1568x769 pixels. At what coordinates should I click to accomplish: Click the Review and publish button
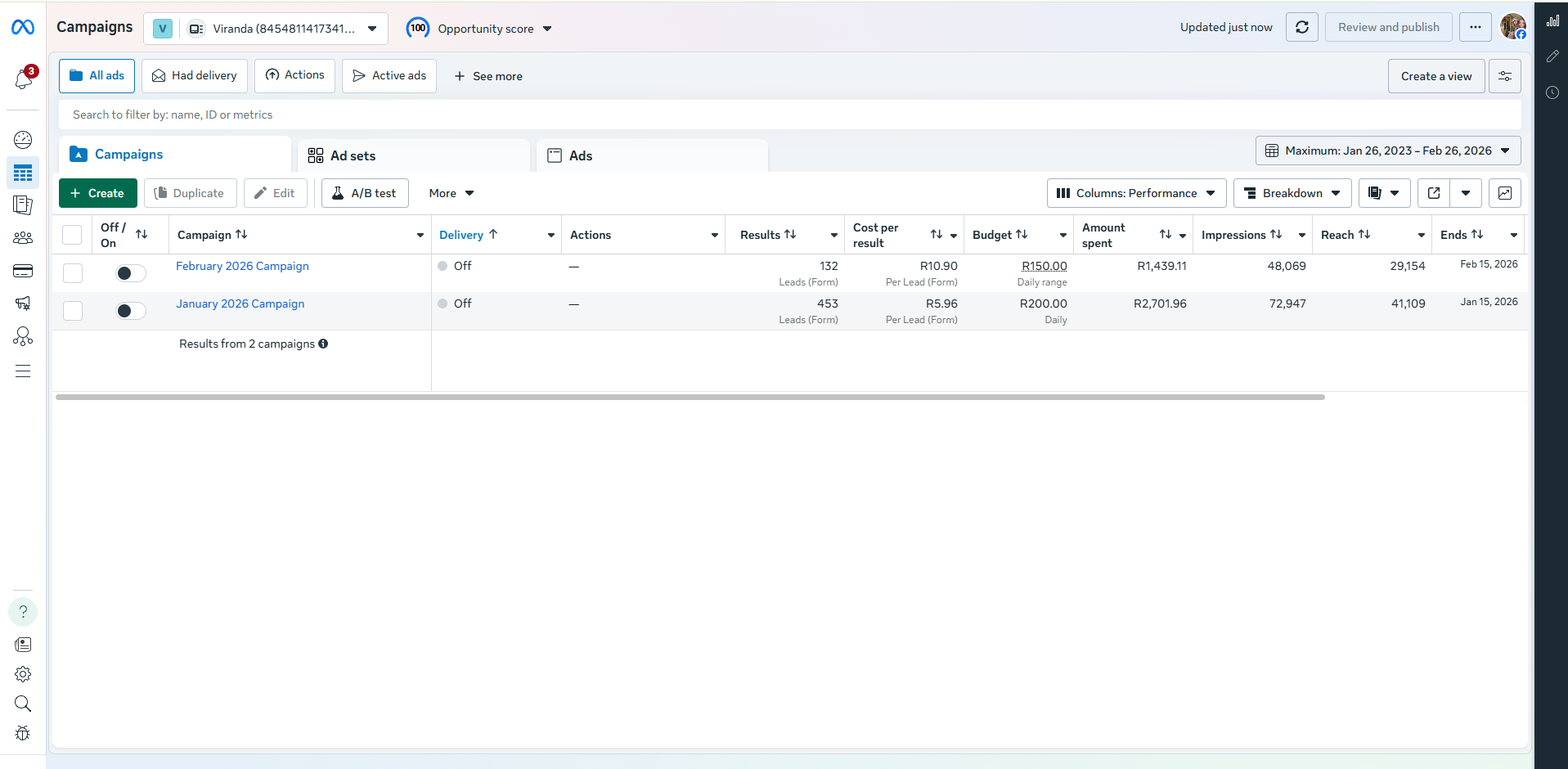(x=1388, y=27)
